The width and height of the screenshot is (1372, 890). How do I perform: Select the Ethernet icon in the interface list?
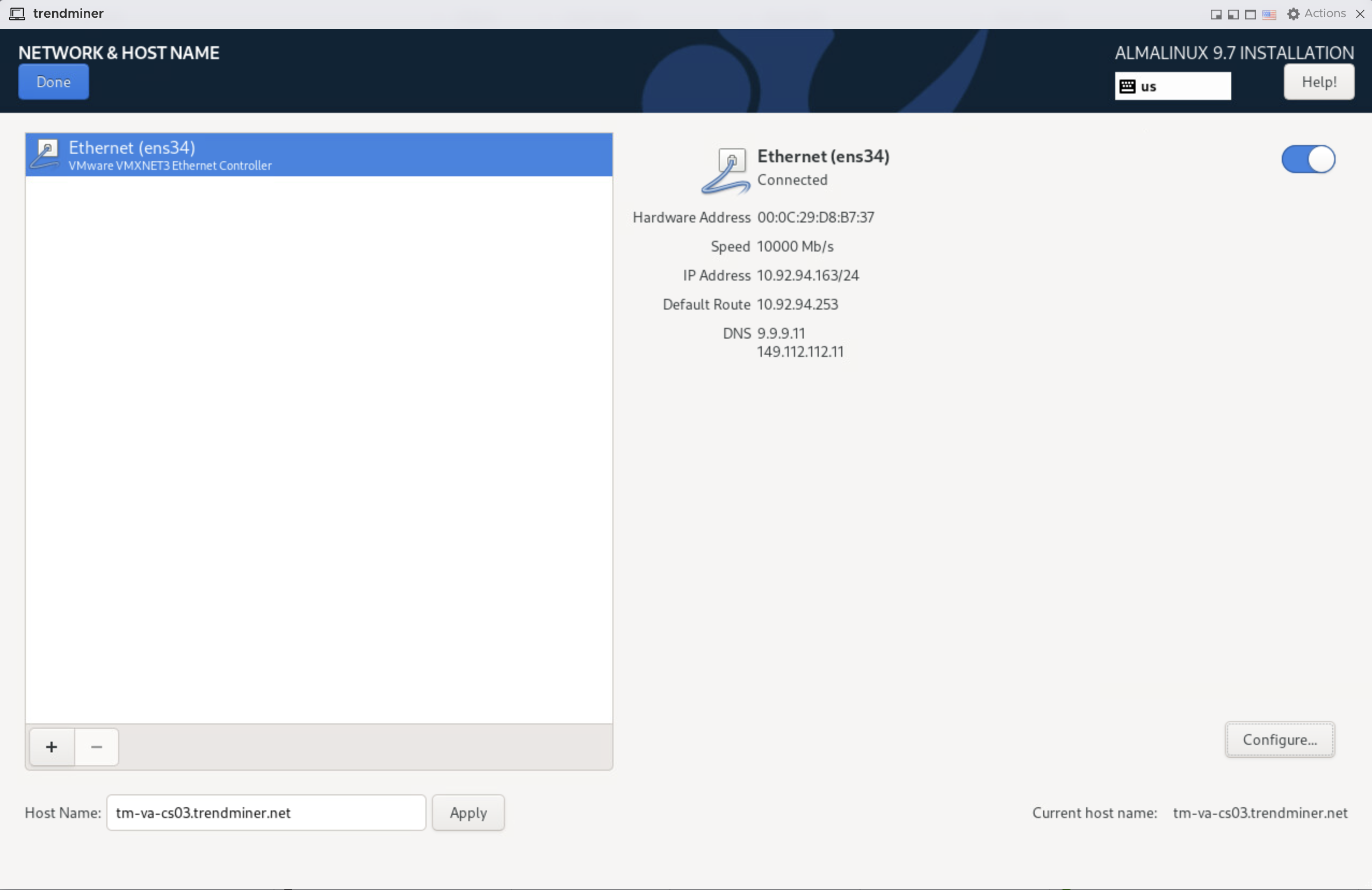(x=45, y=154)
